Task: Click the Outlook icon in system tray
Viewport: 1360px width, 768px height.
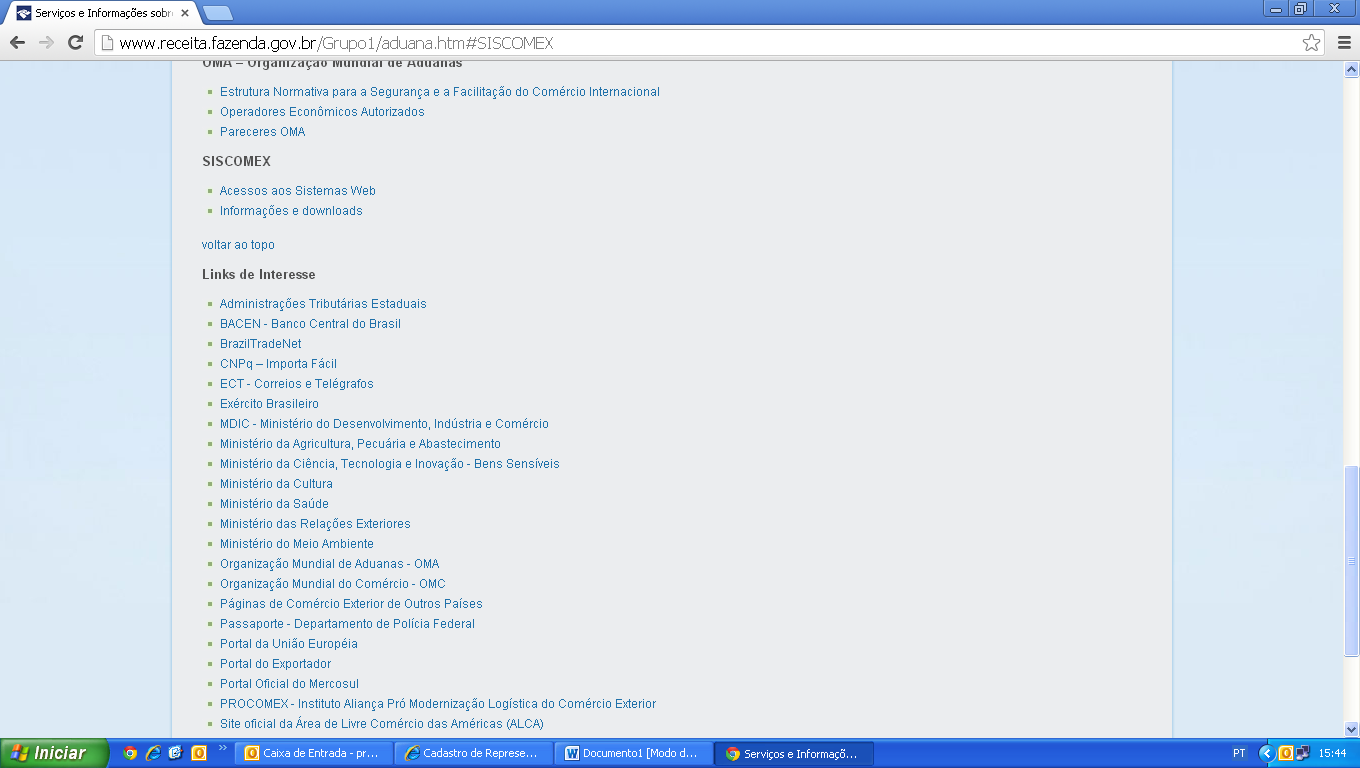Action: click(x=1286, y=753)
